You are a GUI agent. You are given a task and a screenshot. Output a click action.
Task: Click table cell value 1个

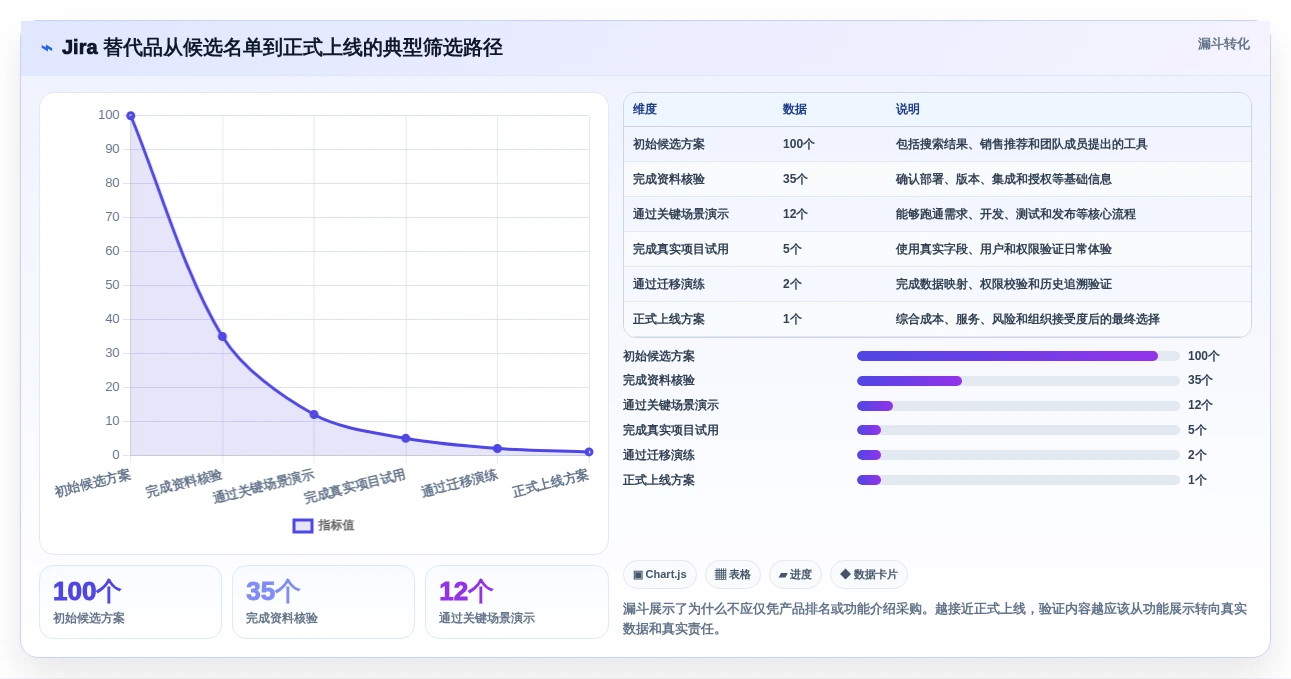(792, 319)
